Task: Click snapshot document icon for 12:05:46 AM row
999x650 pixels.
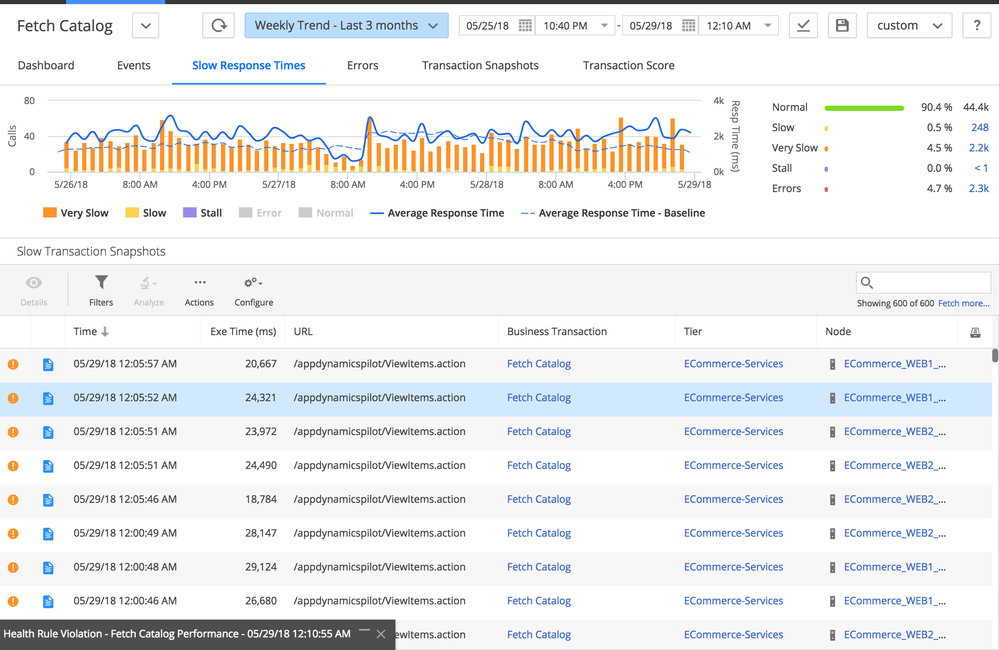Action: pyautogui.click(x=48, y=500)
